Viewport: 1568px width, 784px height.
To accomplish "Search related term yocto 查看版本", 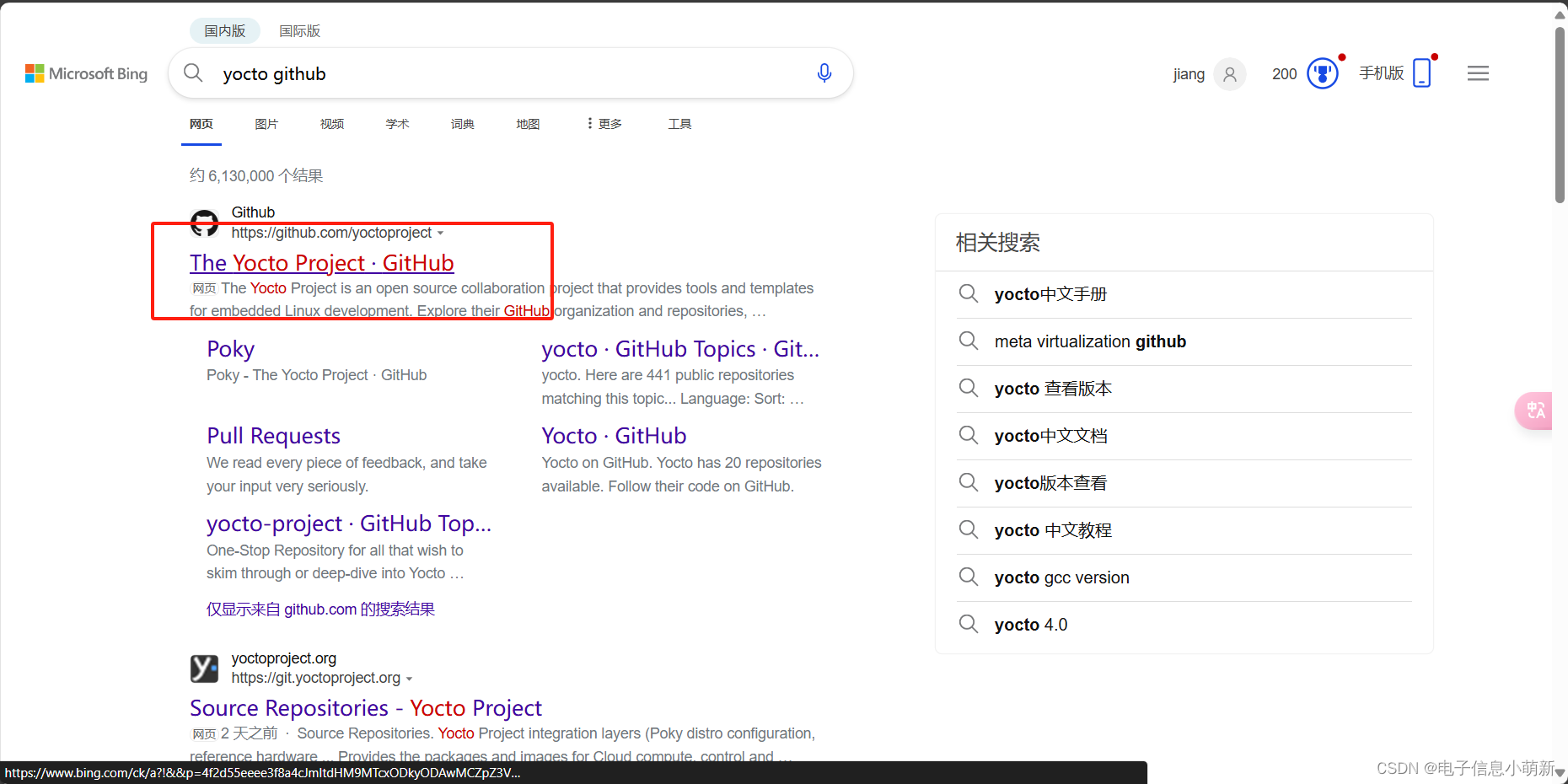I will 1053,389.
